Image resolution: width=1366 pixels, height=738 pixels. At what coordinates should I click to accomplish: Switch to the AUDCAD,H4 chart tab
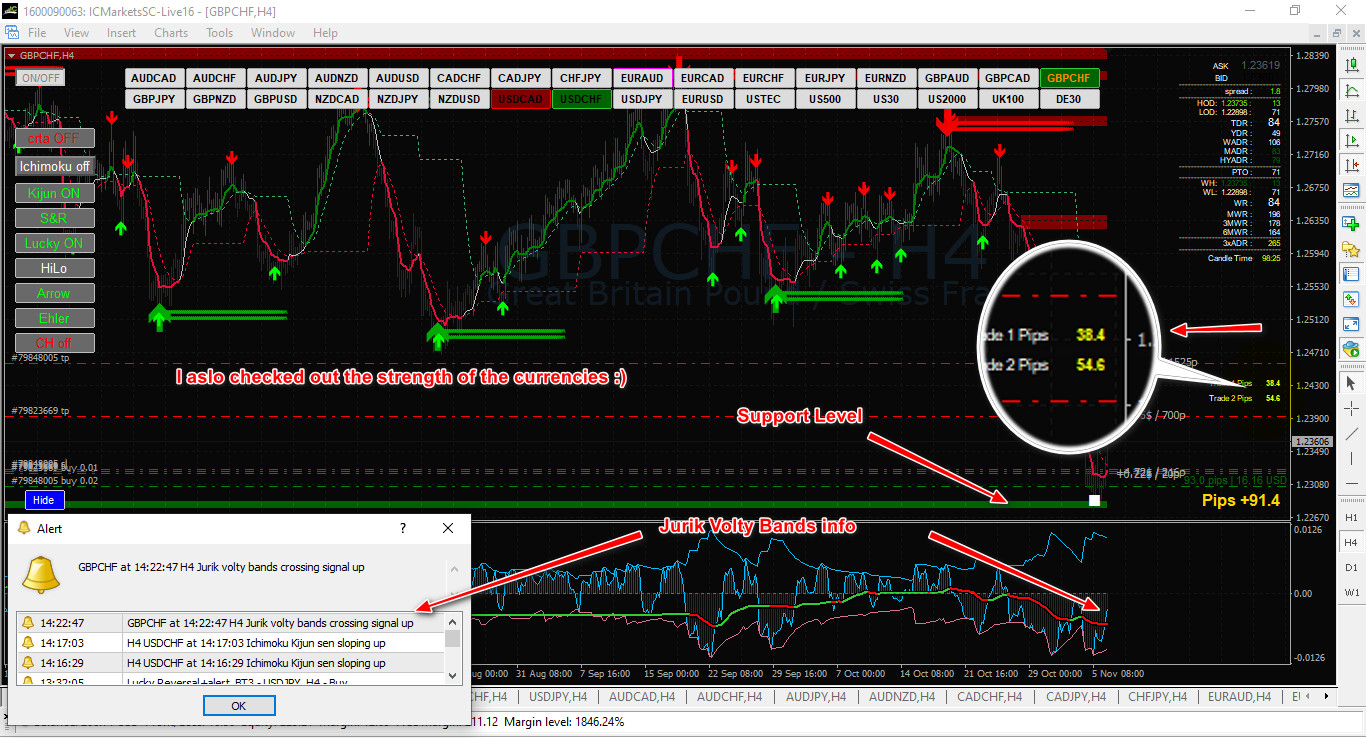coord(642,697)
